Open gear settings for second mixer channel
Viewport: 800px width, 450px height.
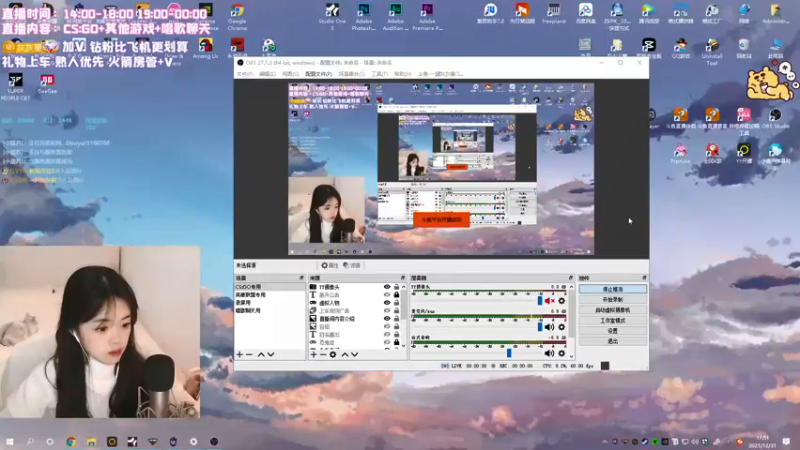[562, 327]
